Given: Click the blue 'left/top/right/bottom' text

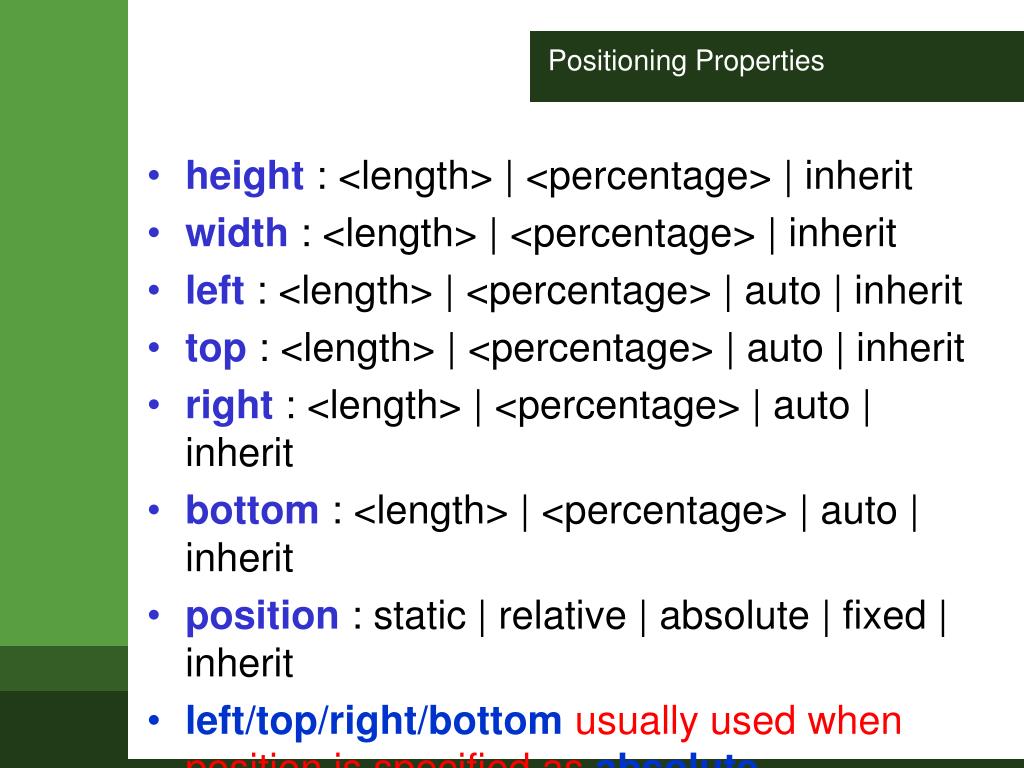Looking at the screenshot, I should tap(374, 722).
